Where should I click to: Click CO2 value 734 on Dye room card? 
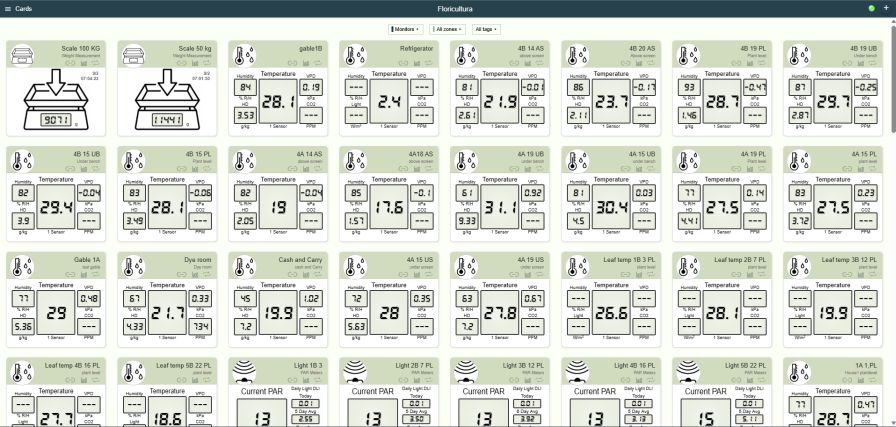tap(200, 327)
